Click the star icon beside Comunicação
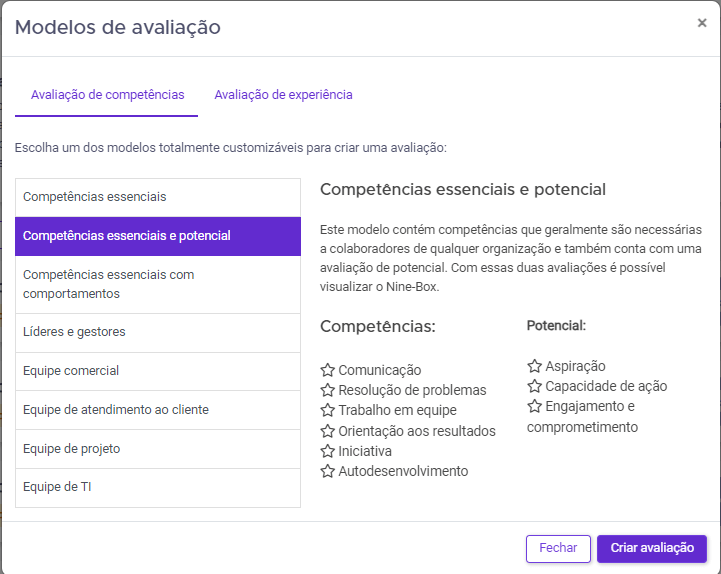This screenshot has width=721, height=574. coord(327,370)
